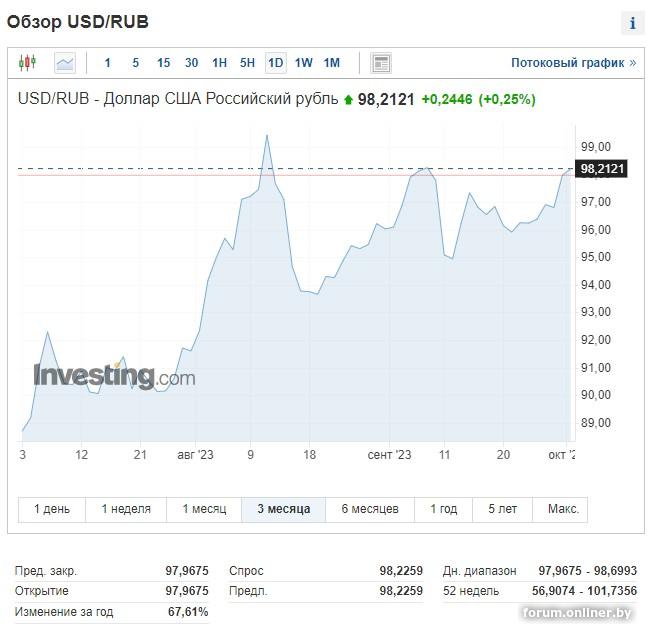Select the "1 год" range tab
The image size is (652, 634).
click(443, 509)
